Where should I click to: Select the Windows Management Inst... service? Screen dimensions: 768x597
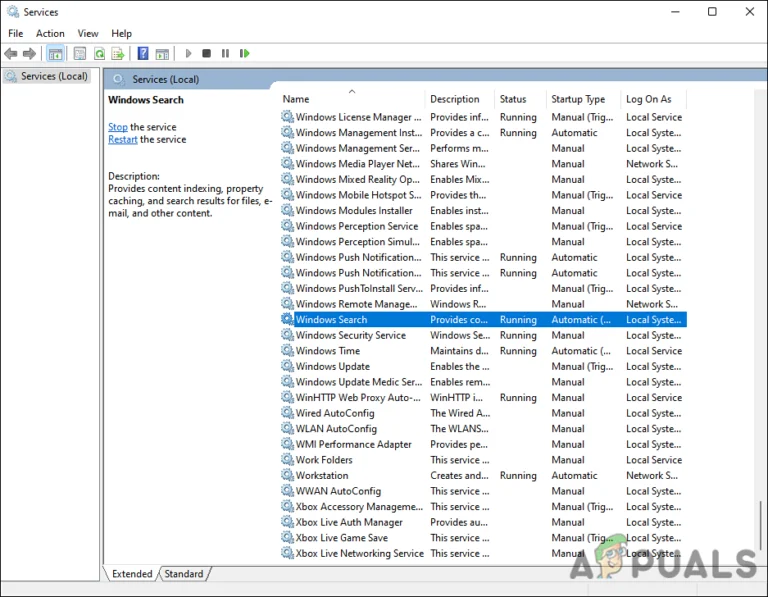483,133
